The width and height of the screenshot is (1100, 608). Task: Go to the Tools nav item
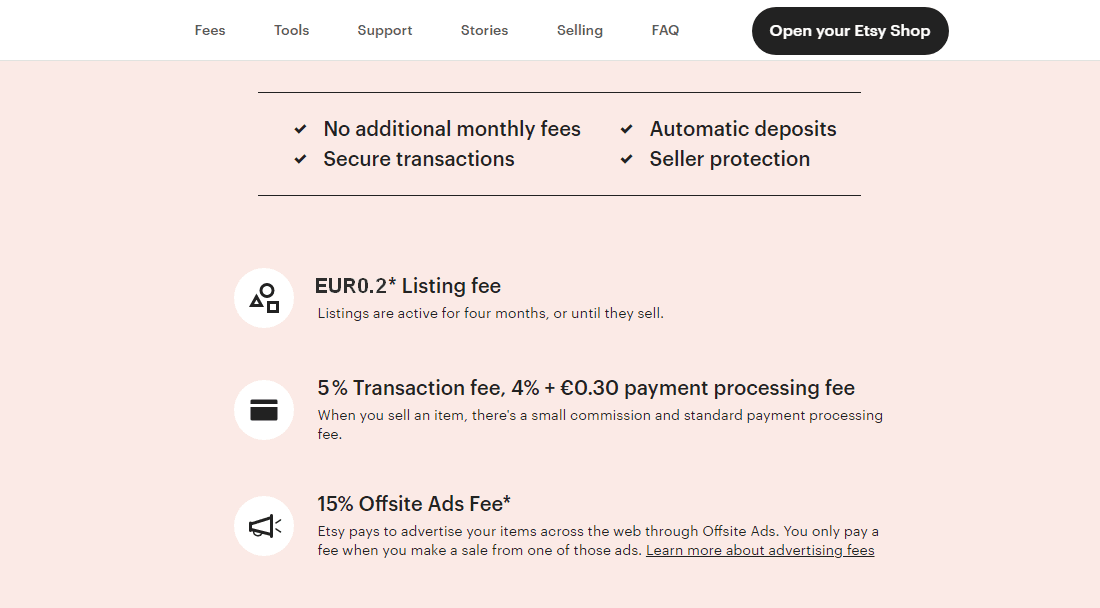point(292,31)
